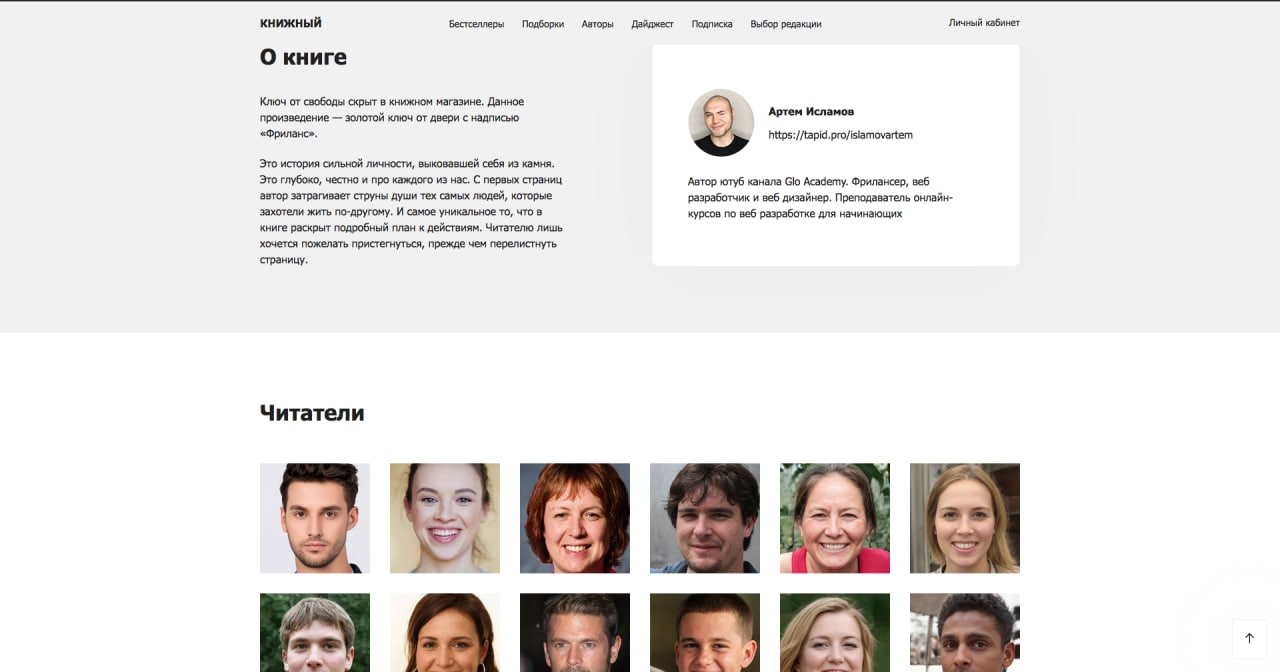Open the blonde woman reader photo in first row

pos(965,518)
